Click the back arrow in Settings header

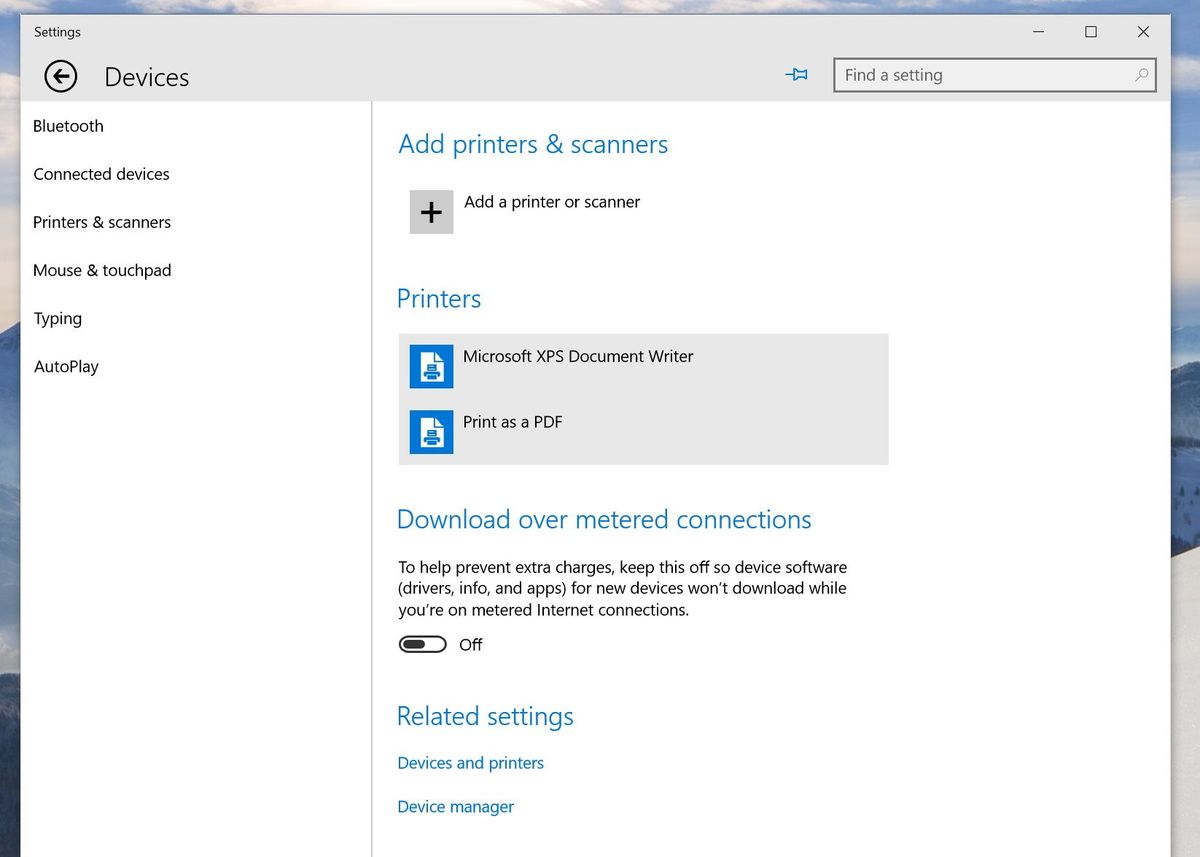click(60, 76)
